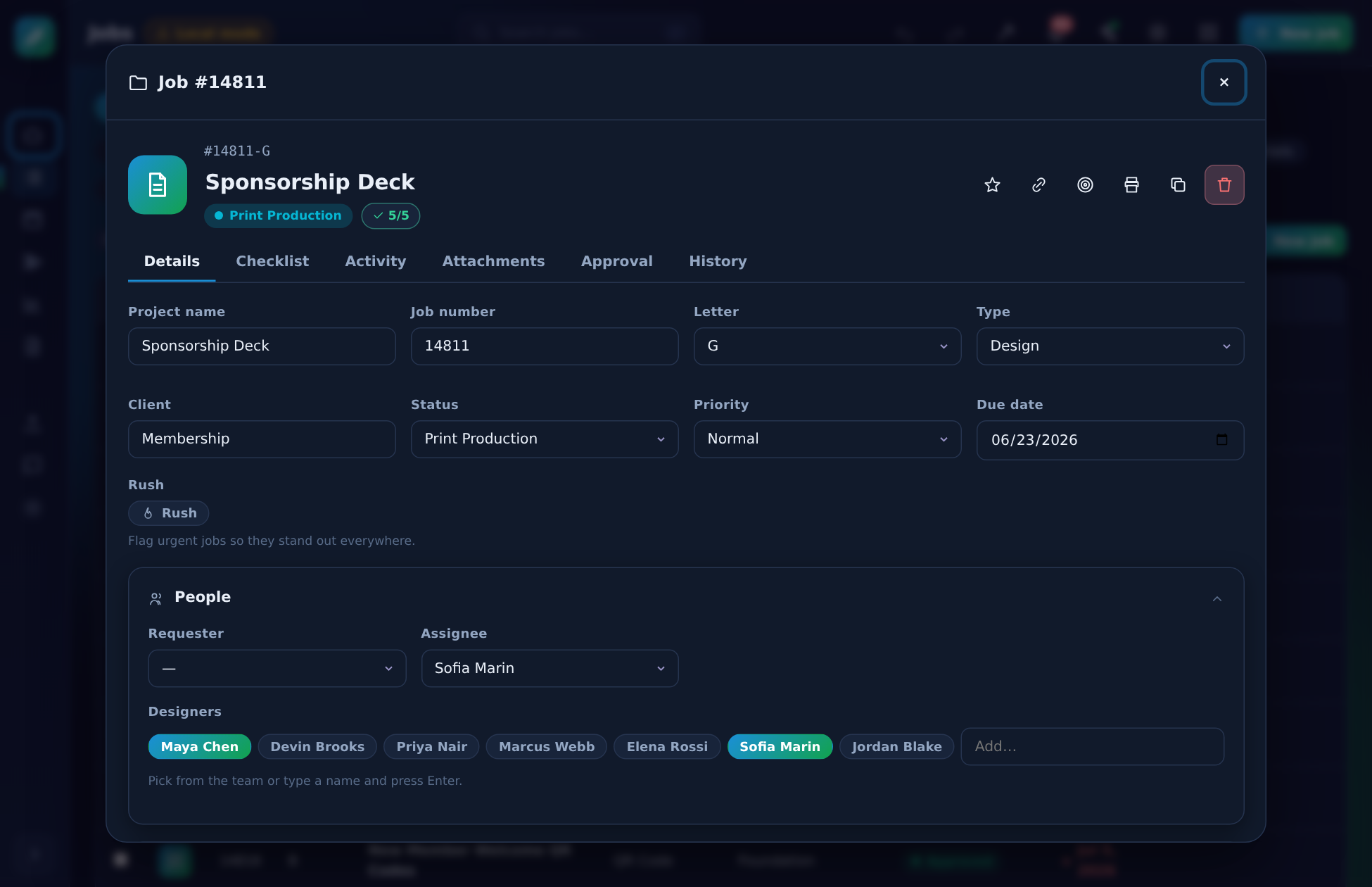This screenshot has height=887, width=1372.
Task: Click the Job #14811 dialog title
Action: 212,82
